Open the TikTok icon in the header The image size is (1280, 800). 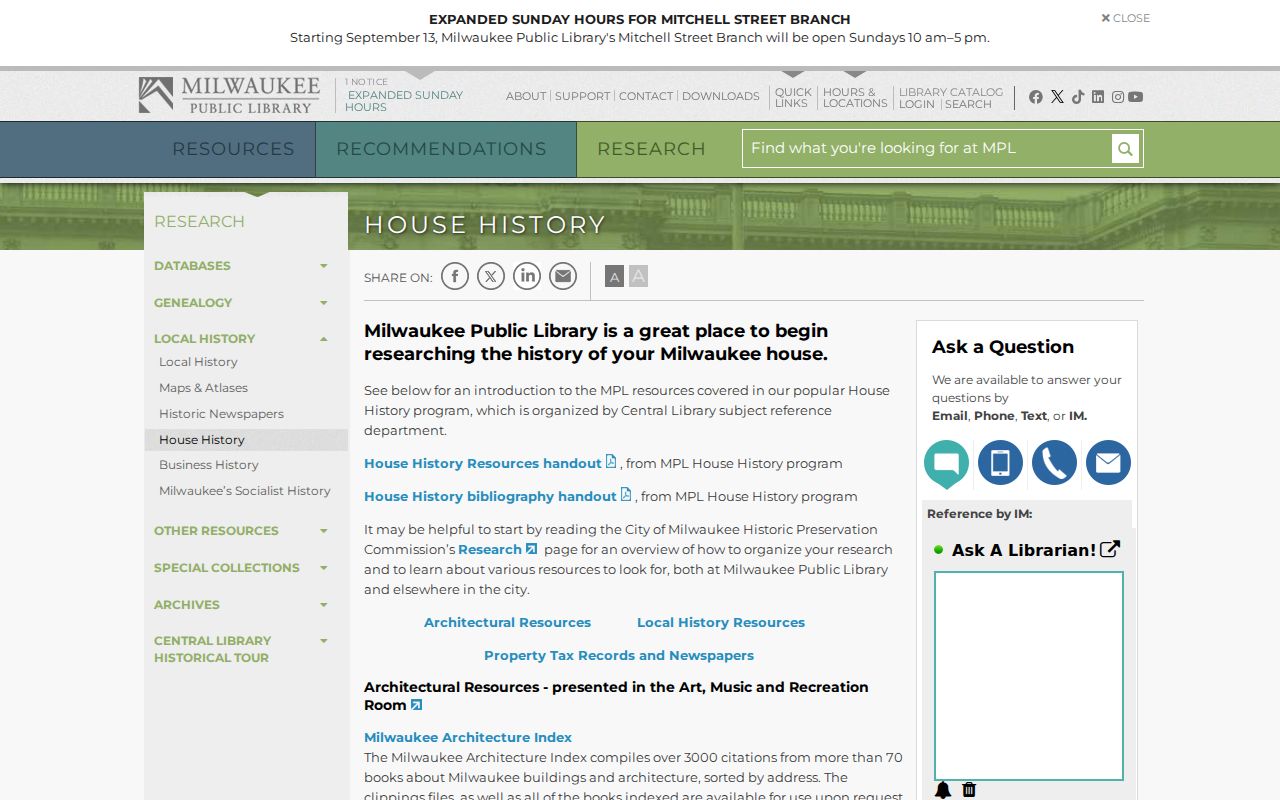click(x=1078, y=97)
